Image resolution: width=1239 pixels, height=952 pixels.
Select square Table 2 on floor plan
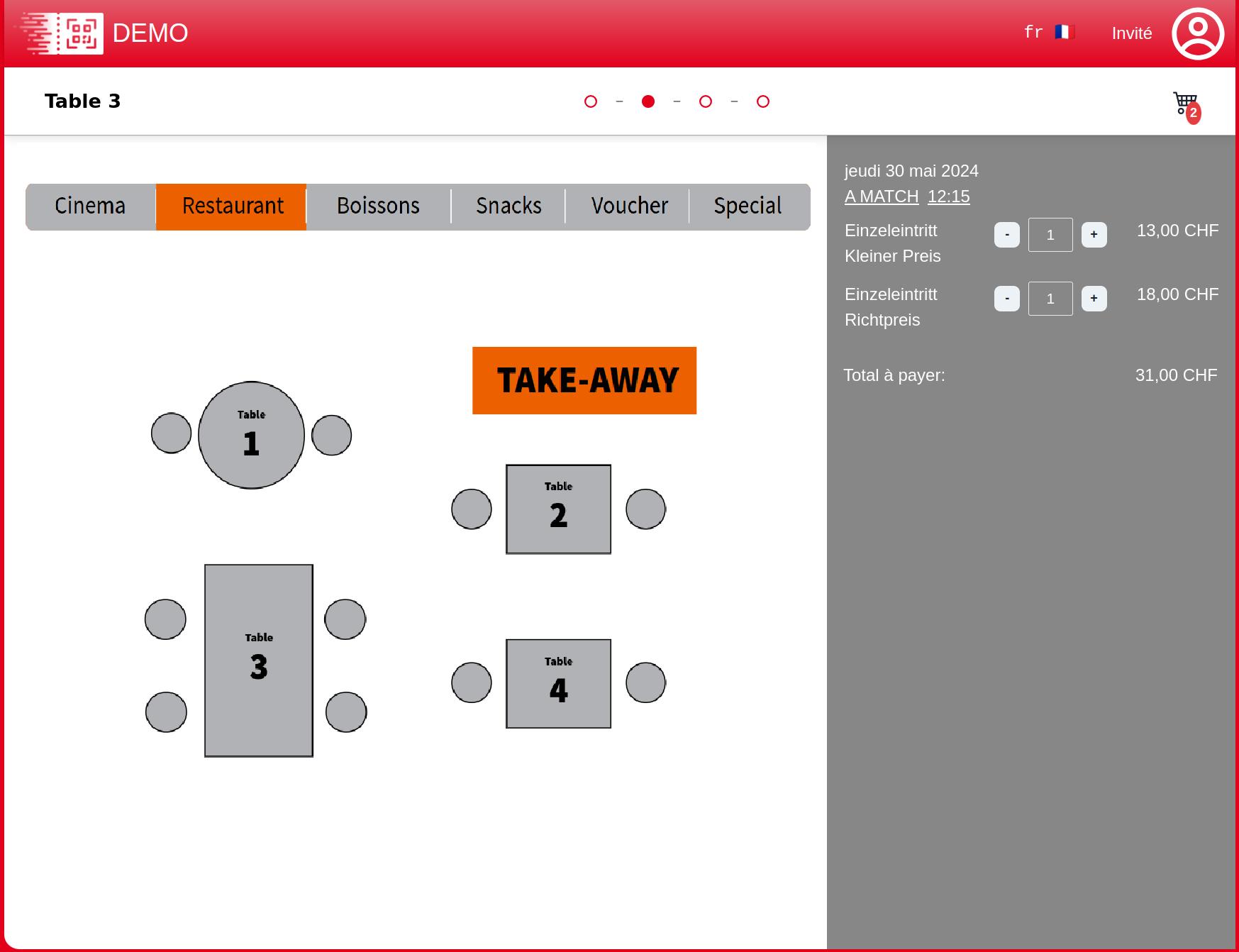(x=558, y=509)
